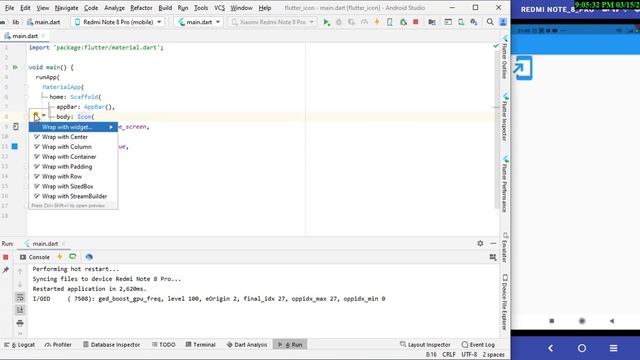
Task: Click the pin tab icon in Run panel
Action: [x=6, y=270]
